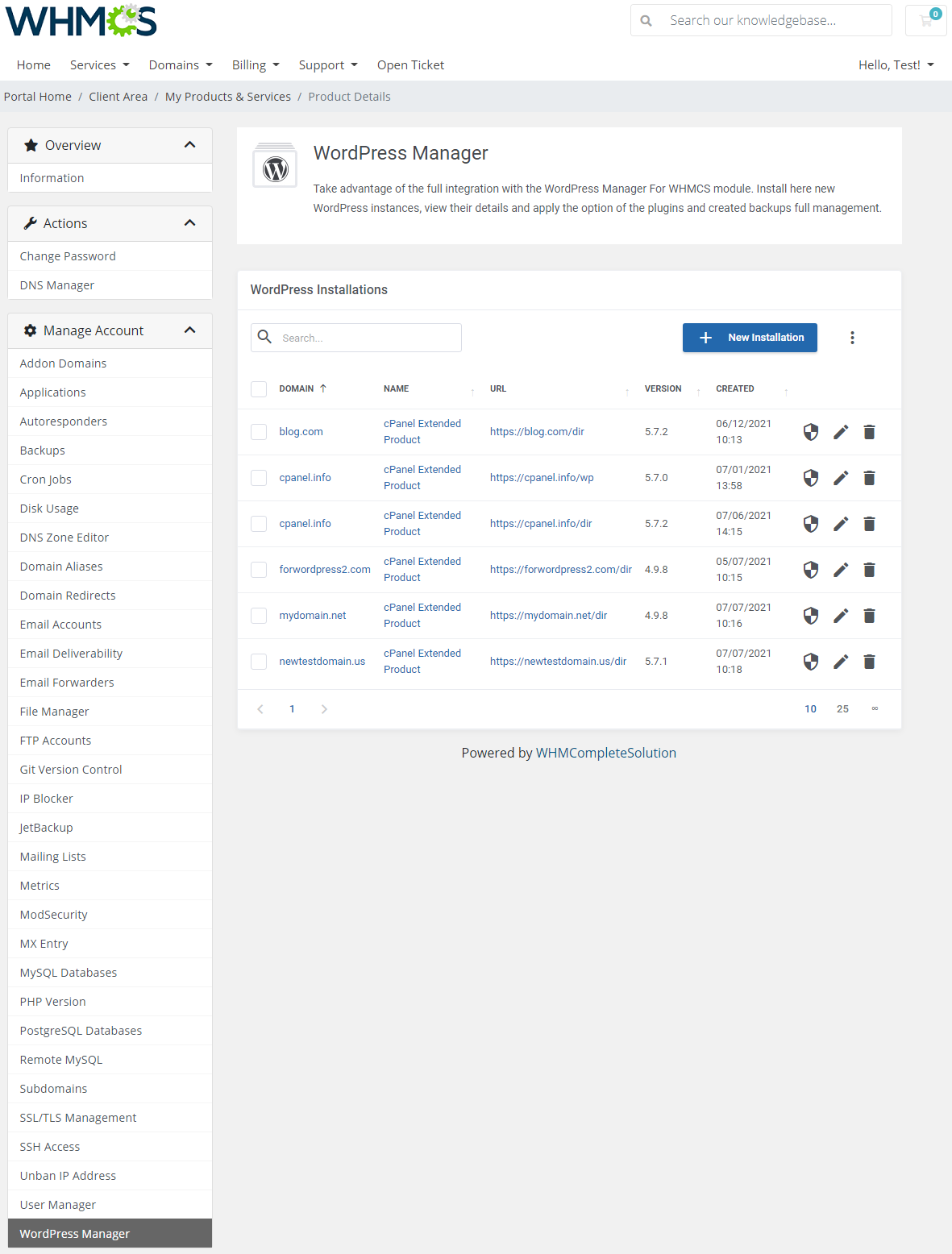Edit the https://cpanel.info/dir installation
Screen dimensions: 952x1254
click(x=841, y=524)
